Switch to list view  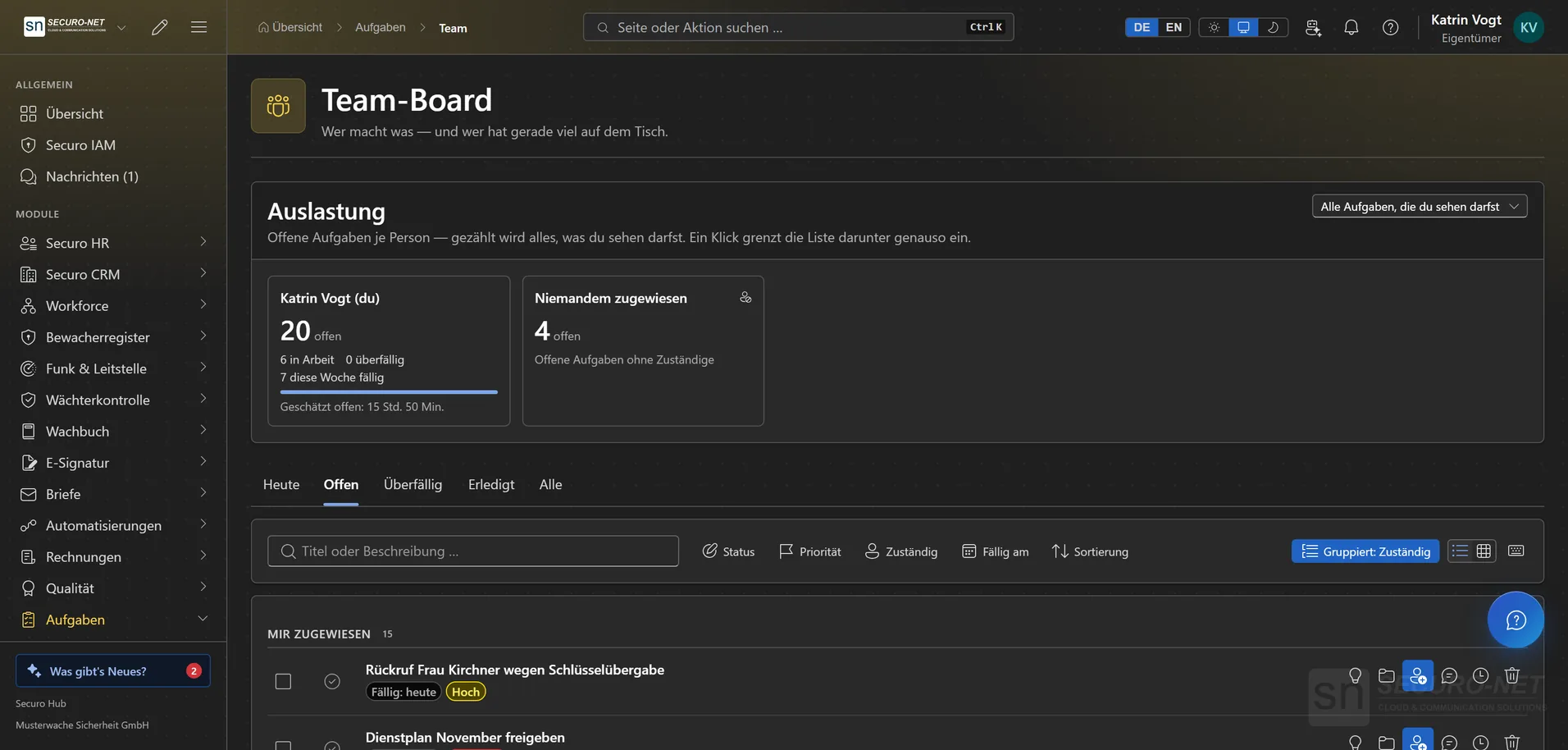pos(1460,551)
